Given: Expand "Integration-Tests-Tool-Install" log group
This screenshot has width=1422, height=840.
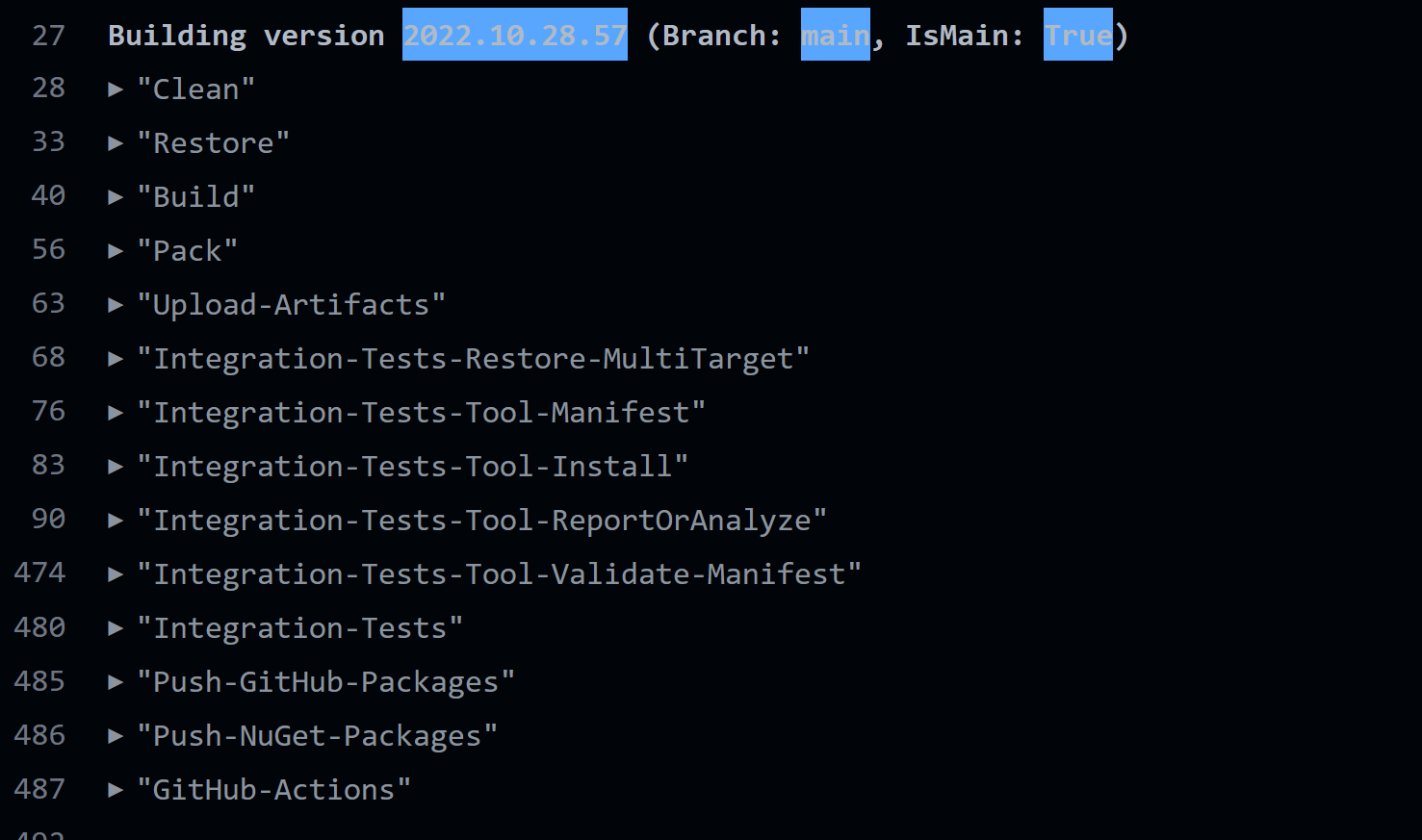Looking at the screenshot, I should pos(116,467).
